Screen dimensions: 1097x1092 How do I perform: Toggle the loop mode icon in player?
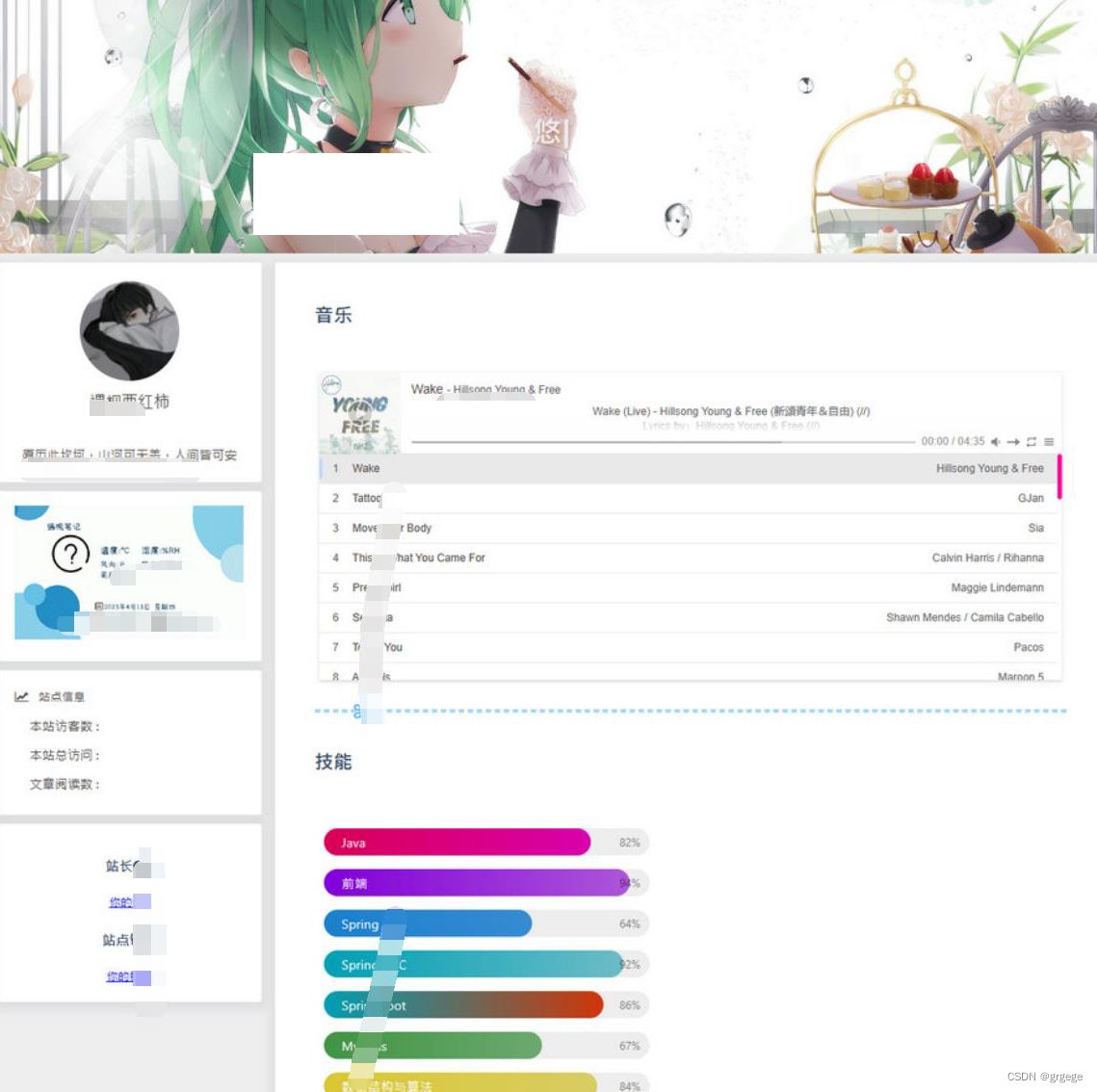[1032, 442]
